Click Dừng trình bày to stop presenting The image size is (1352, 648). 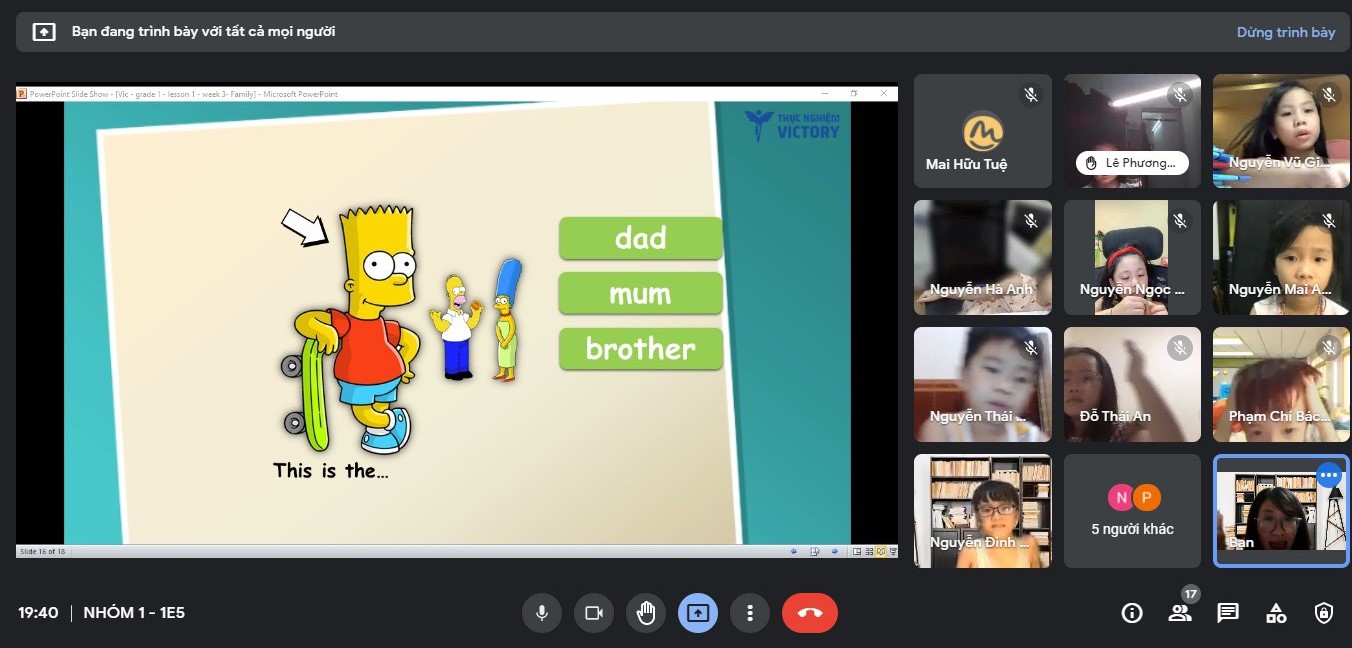coord(1285,32)
